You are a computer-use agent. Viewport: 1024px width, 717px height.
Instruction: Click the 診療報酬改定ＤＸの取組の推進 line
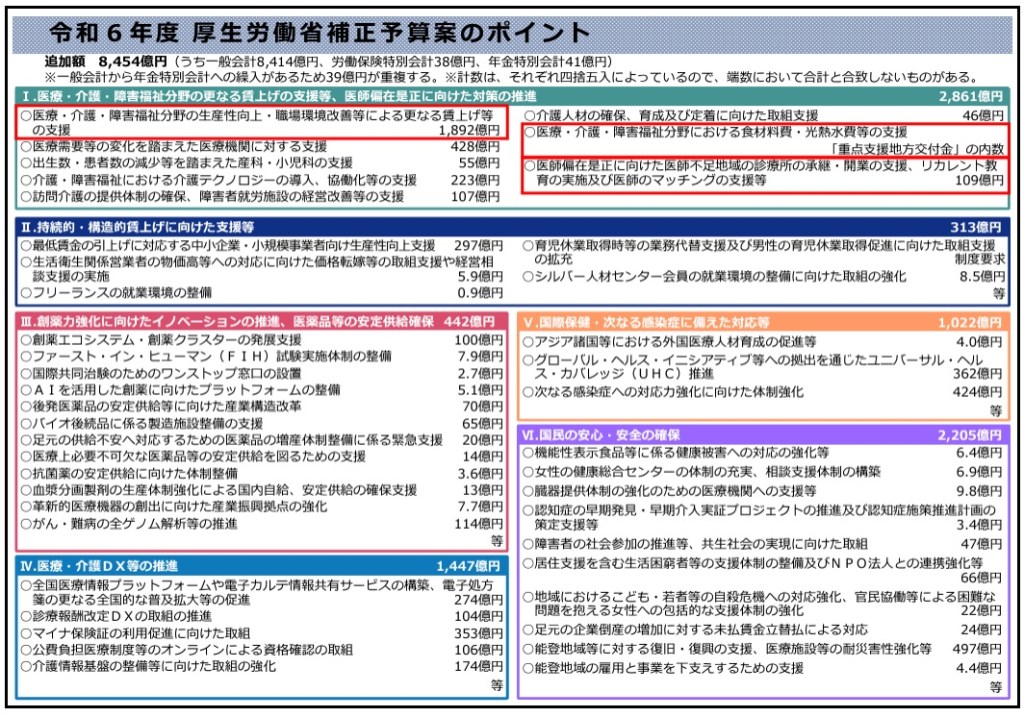tap(122, 617)
